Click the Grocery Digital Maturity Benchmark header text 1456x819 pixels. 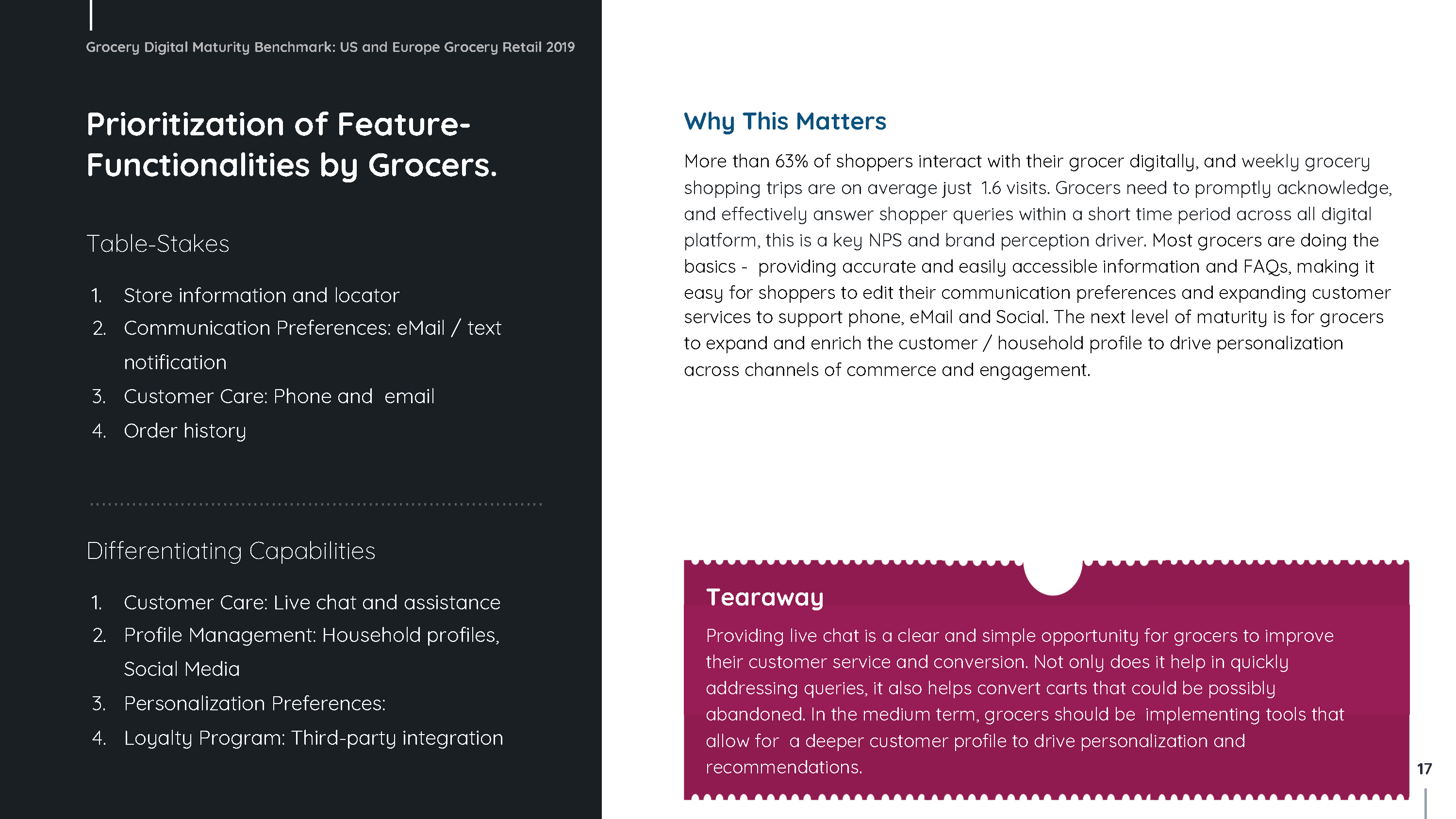[x=330, y=47]
